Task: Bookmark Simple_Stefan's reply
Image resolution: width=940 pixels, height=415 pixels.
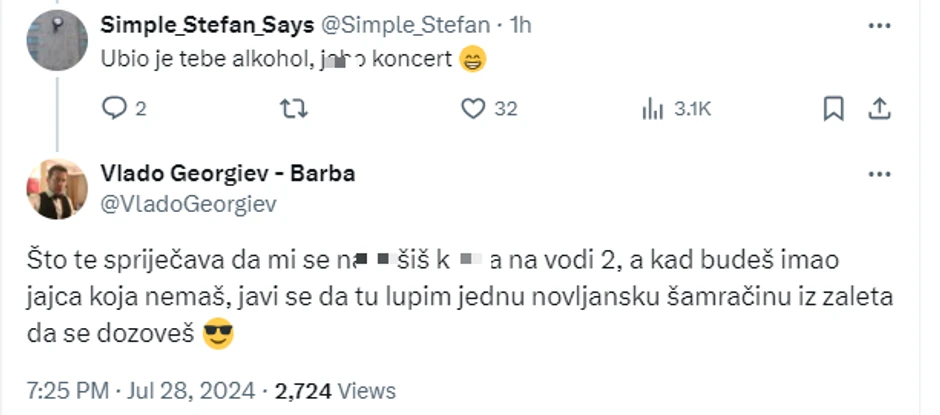Action: pos(833,109)
